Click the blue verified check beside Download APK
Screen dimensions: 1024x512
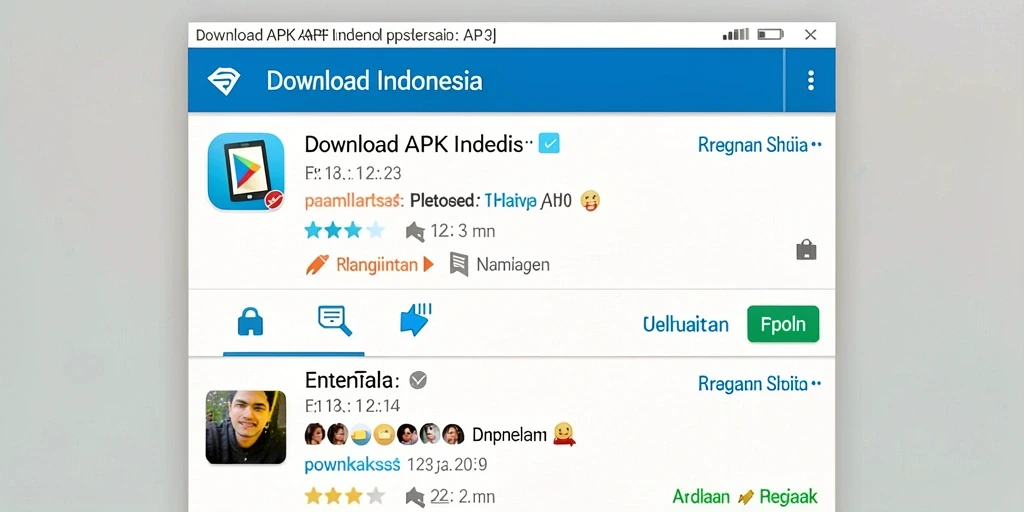tap(549, 143)
